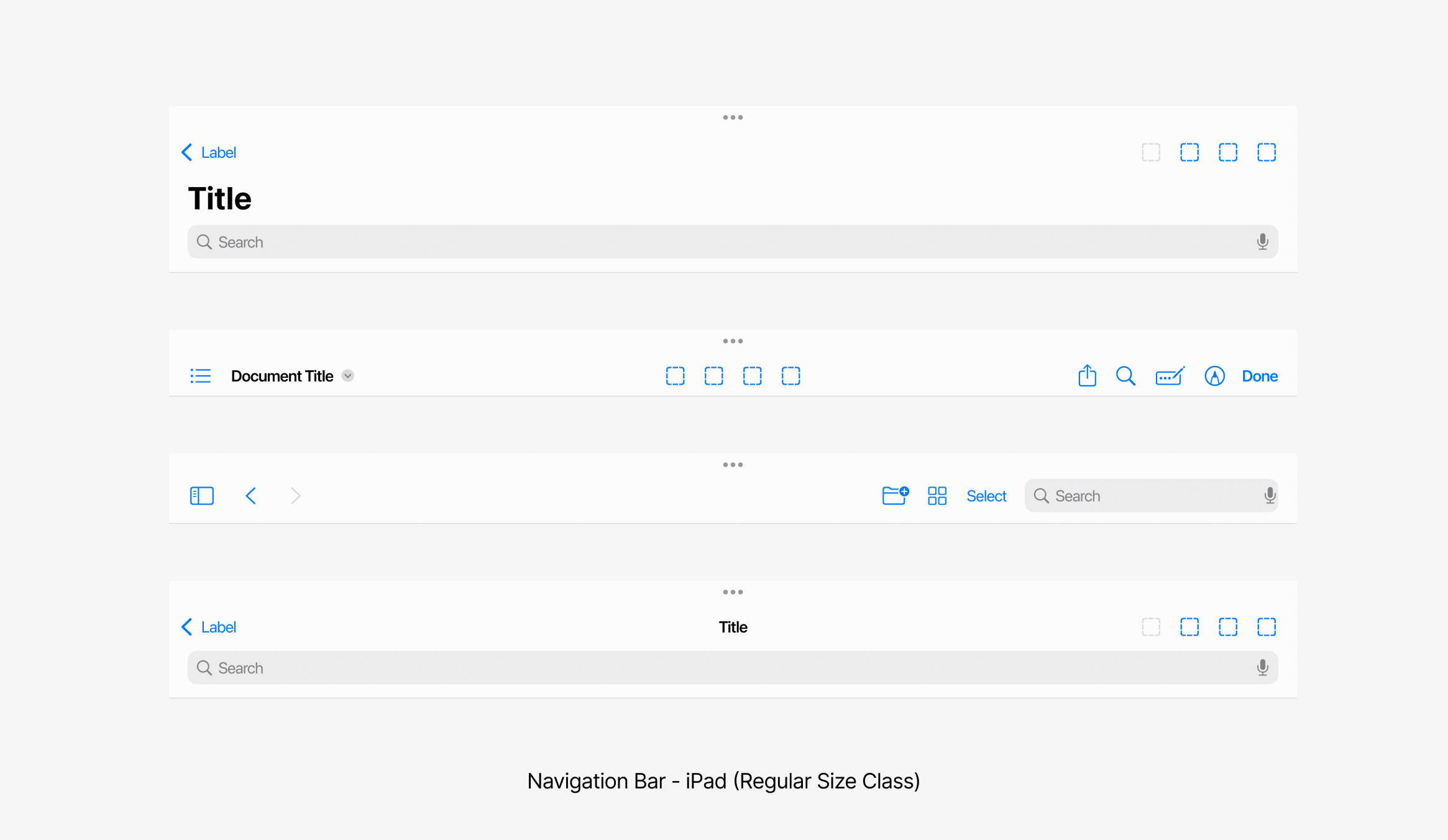Tap the markup pen circle icon
The width and height of the screenshot is (1448, 840).
[1214, 376]
